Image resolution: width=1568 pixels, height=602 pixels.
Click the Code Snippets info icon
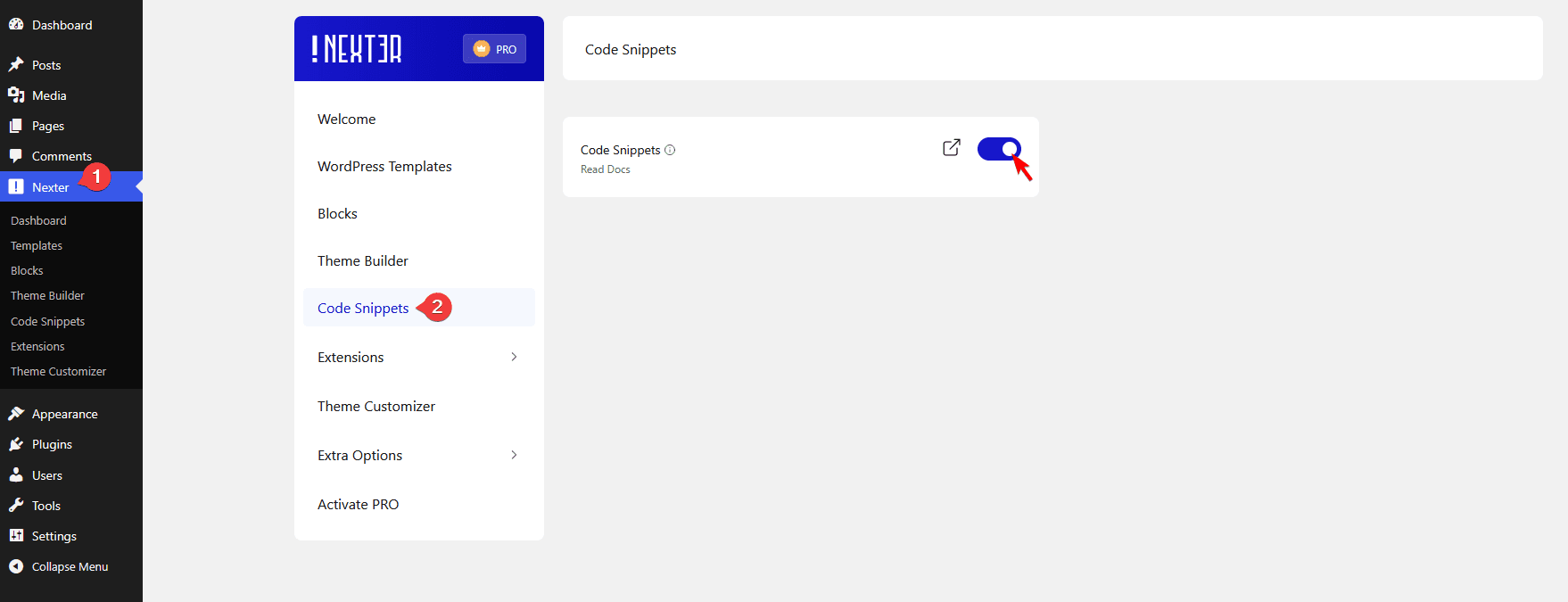tap(670, 150)
